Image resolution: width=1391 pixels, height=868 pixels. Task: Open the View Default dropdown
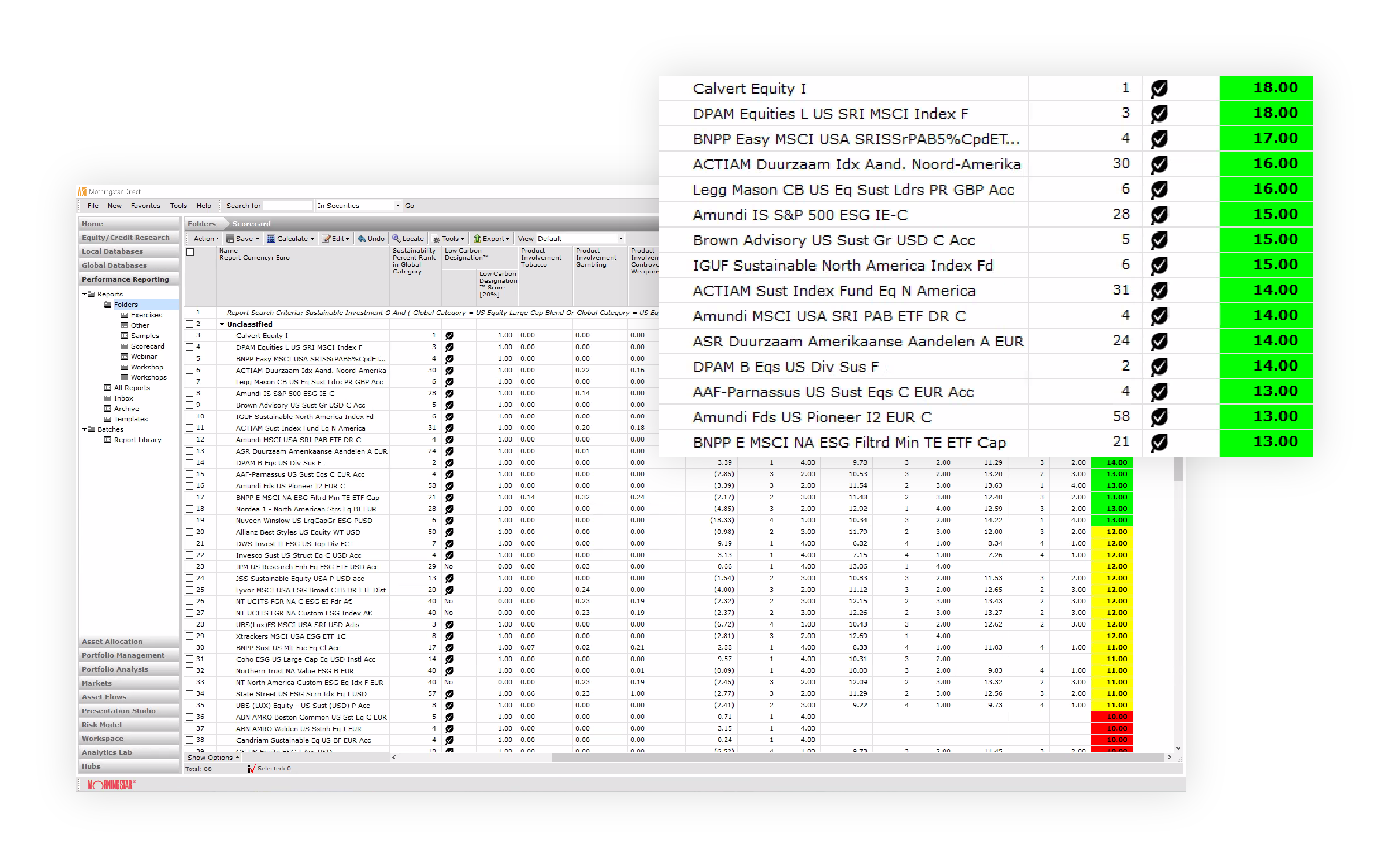[x=620, y=239]
